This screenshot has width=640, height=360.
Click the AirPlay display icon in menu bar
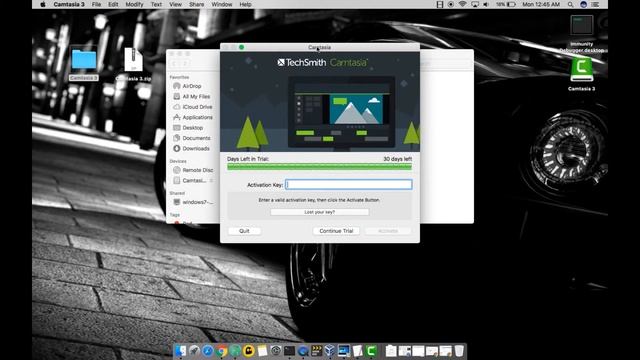pos(475,4)
